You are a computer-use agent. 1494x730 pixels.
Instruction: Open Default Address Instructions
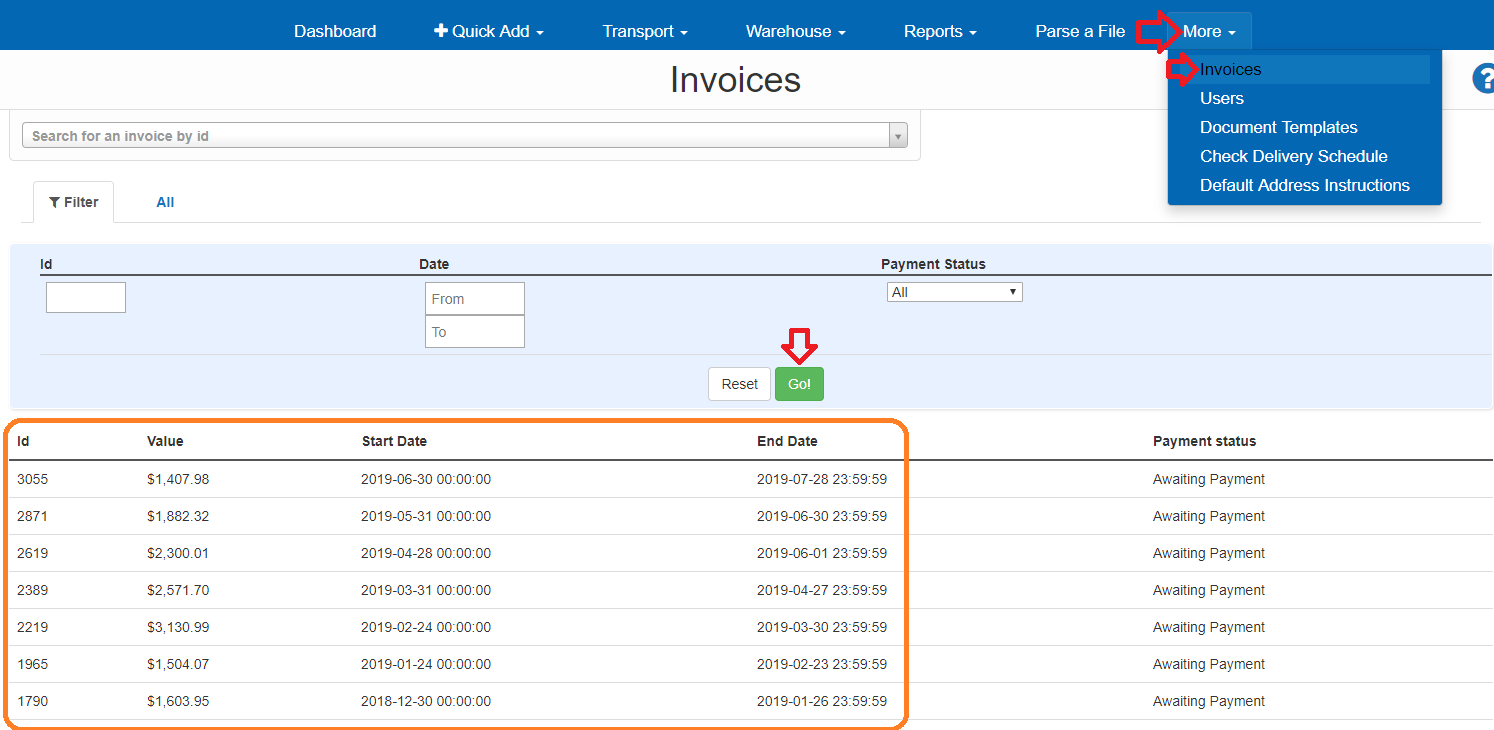pos(1304,185)
